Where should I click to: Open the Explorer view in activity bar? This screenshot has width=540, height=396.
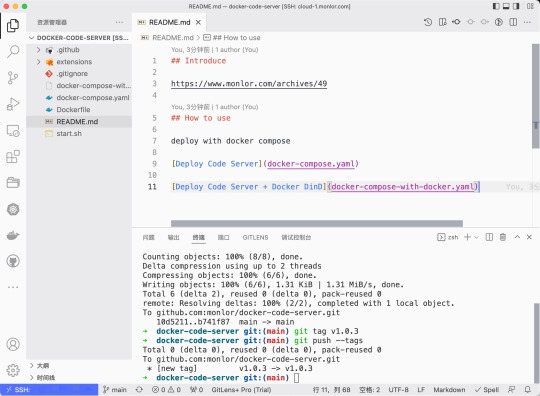point(13,25)
